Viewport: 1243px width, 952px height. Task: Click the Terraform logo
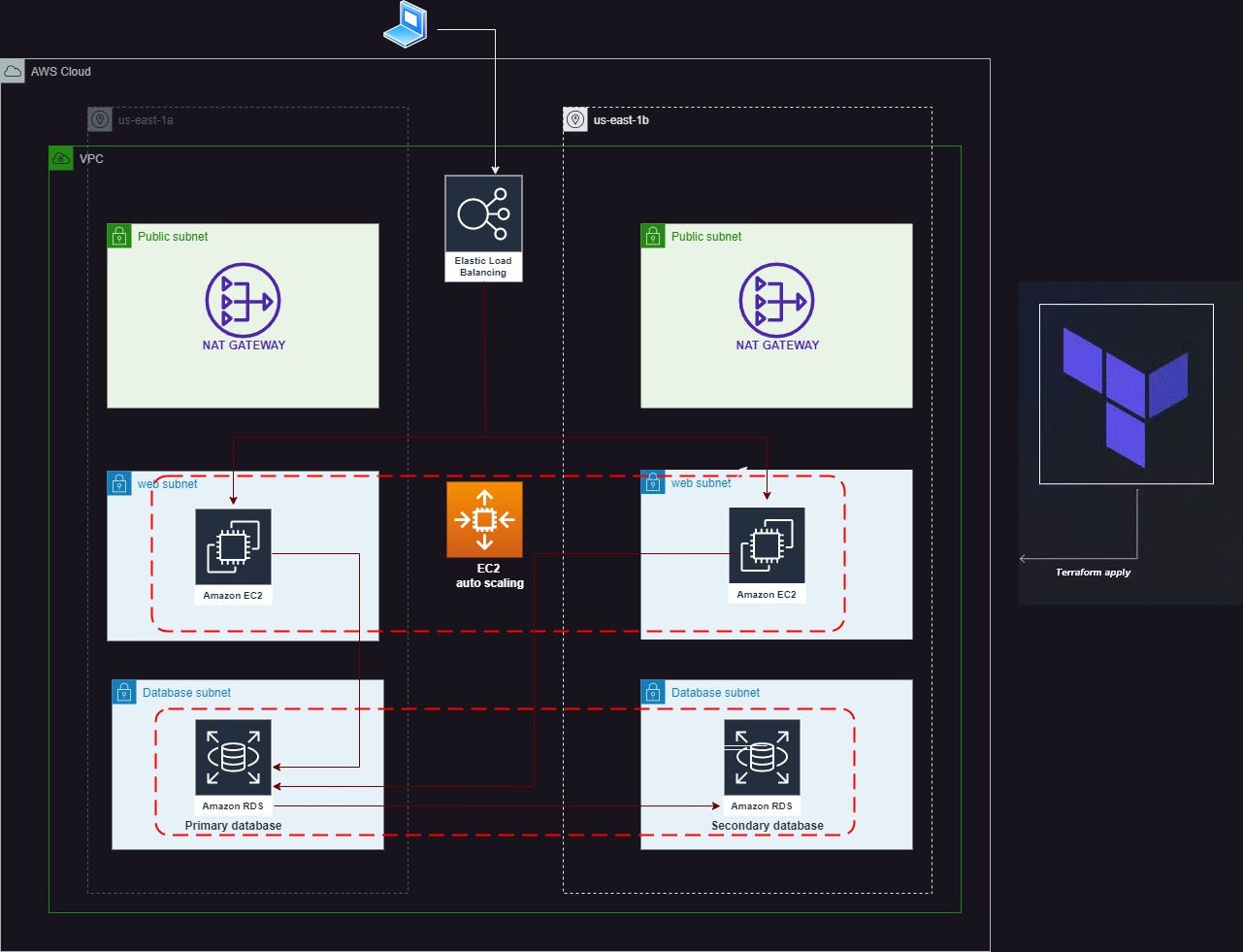click(x=1126, y=394)
